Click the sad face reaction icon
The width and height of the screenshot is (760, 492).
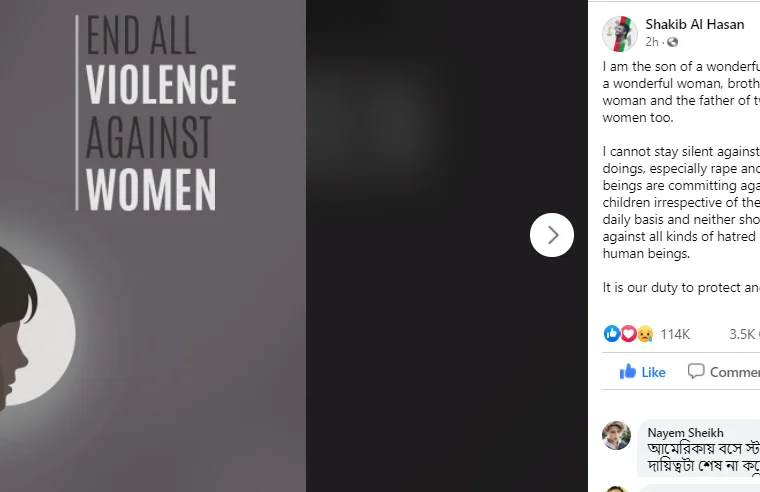tap(645, 333)
